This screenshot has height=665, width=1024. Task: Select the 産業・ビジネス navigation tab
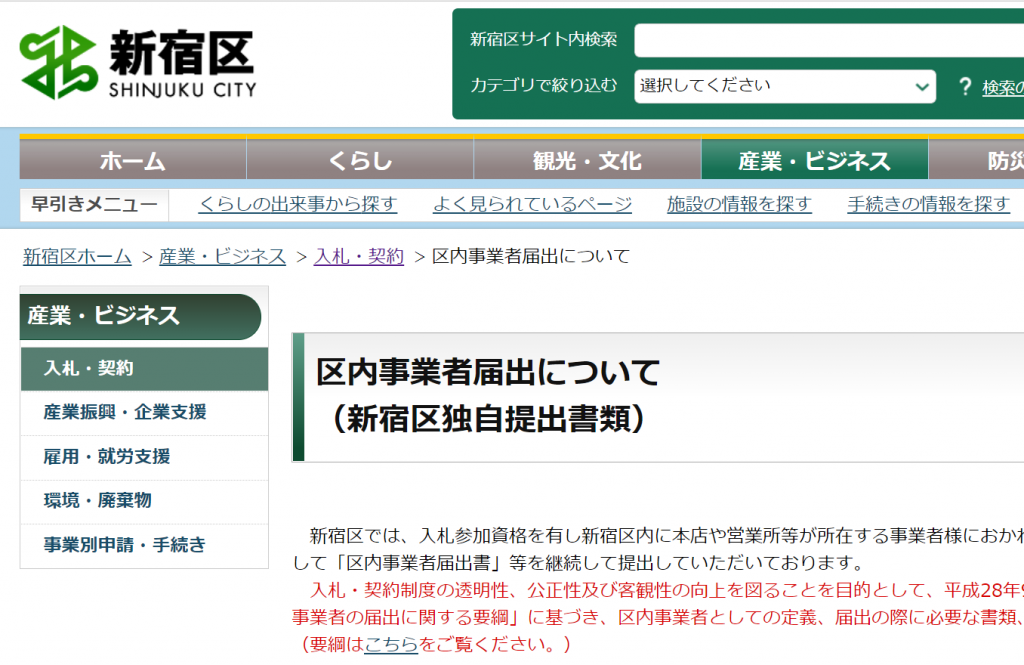(814, 160)
